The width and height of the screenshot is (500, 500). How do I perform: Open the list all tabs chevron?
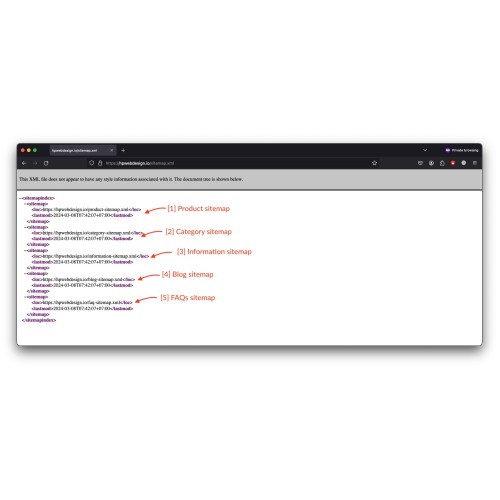425,150
